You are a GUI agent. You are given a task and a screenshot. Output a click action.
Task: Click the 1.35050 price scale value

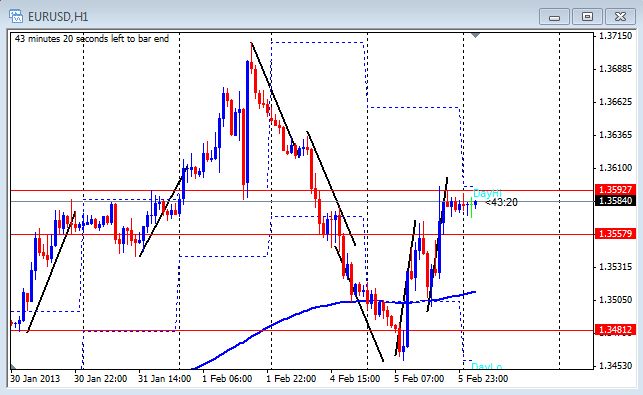[x=616, y=300]
